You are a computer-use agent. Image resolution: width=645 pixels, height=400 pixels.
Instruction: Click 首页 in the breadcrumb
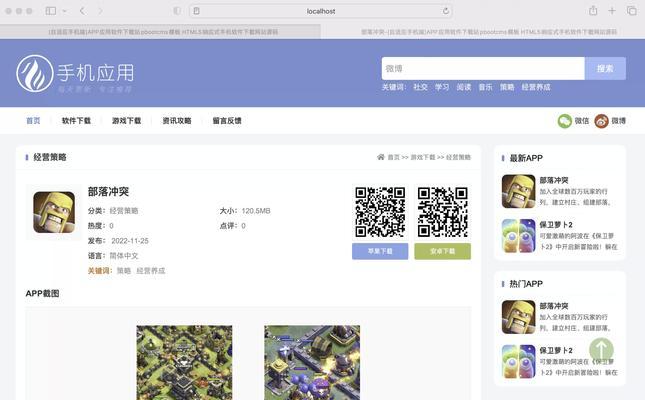tap(394, 157)
